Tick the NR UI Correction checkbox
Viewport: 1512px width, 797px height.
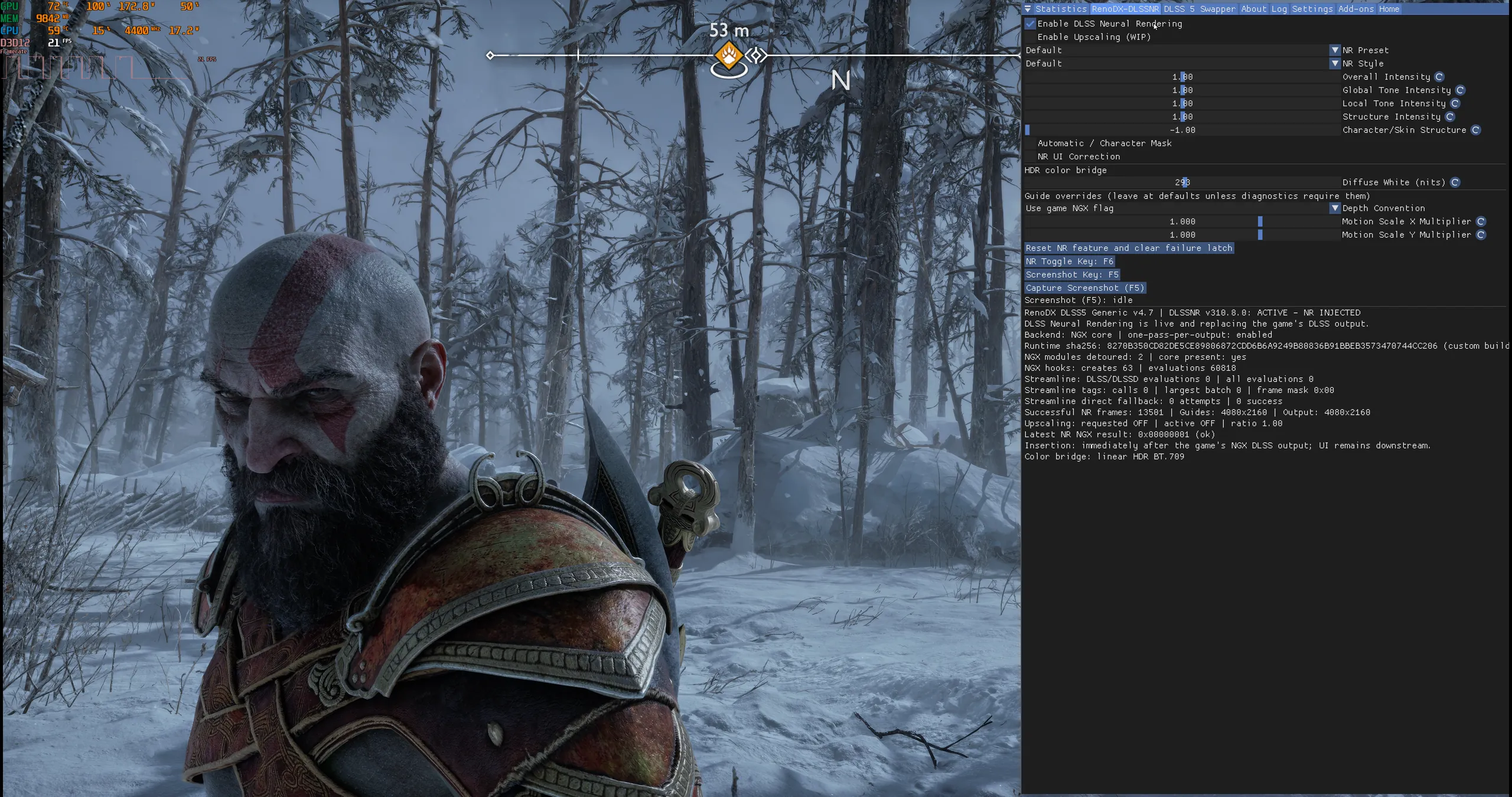[1031, 156]
